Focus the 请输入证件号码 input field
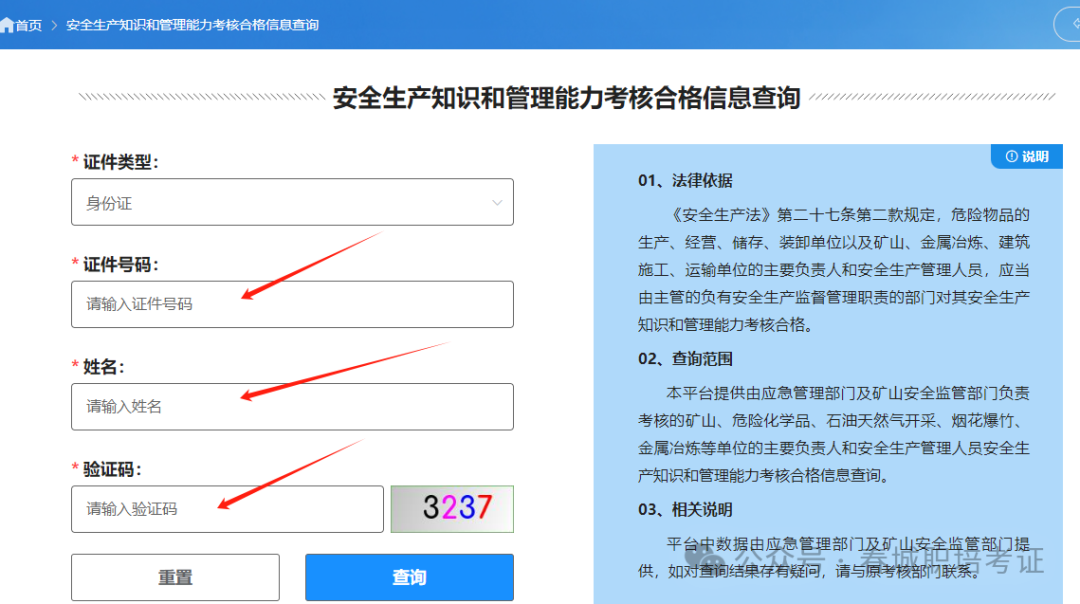The image size is (1080, 604). pyautogui.click(x=292, y=304)
